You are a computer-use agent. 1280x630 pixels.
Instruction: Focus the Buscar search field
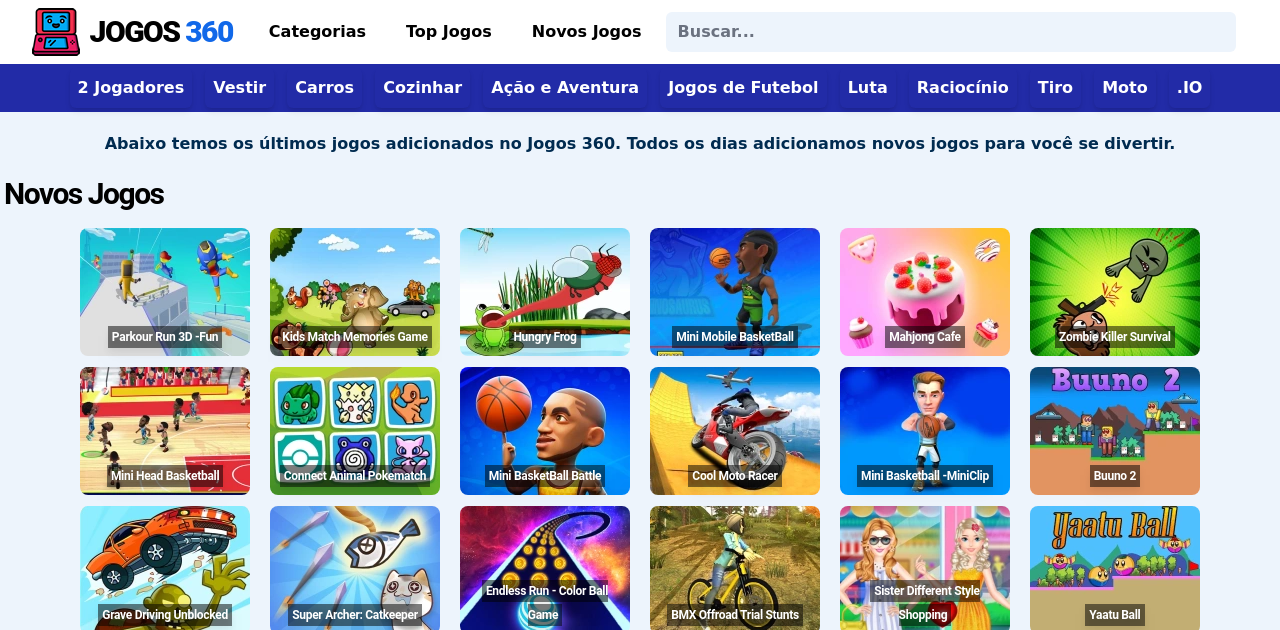pos(951,32)
